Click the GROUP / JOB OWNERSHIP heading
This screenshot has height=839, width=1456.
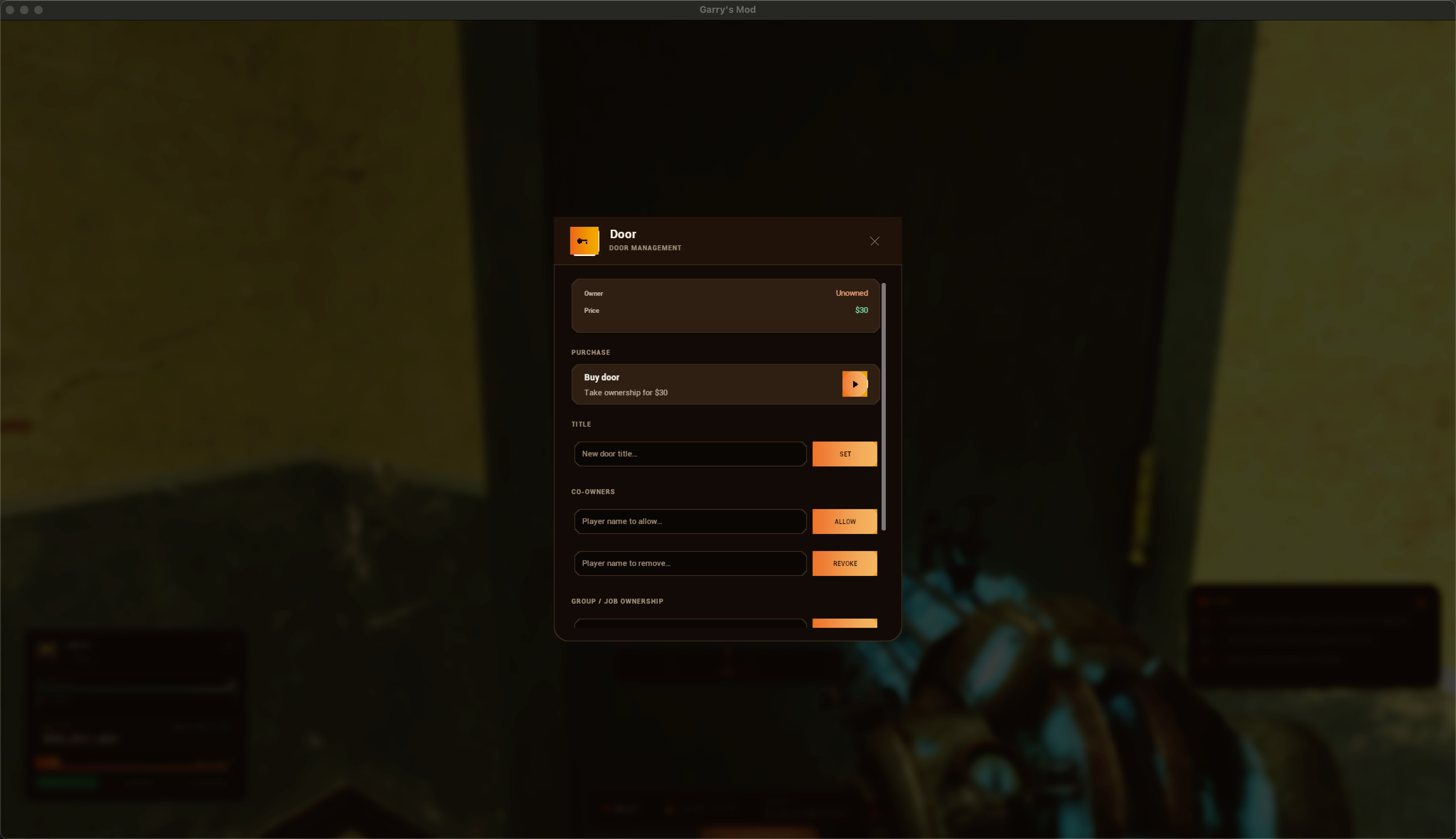click(616, 601)
